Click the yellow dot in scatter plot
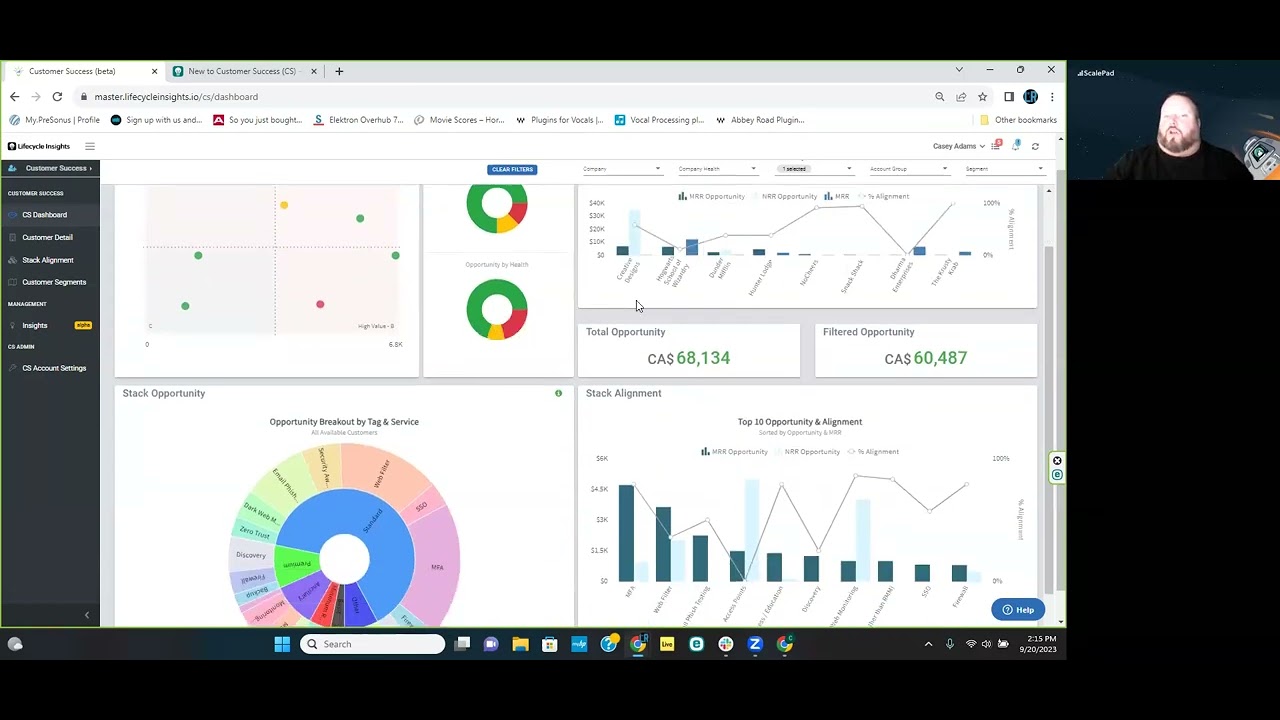Screen dimensions: 1280x720 click(x=284, y=205)
